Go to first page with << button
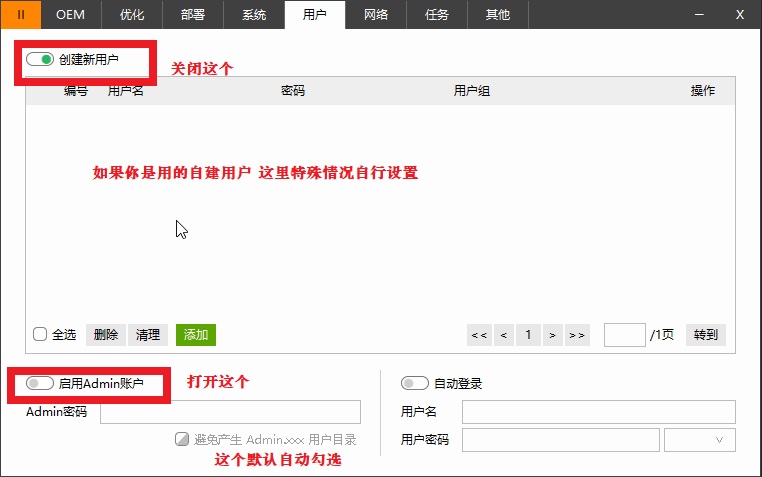This screenshot has height=477, width=762. (x=479, y=335)
